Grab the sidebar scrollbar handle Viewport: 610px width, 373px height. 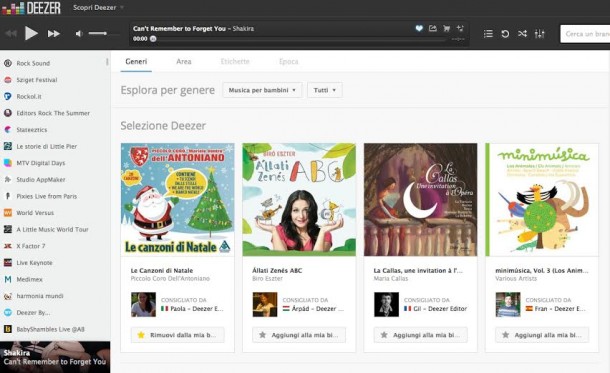click(x=107, y=61)
